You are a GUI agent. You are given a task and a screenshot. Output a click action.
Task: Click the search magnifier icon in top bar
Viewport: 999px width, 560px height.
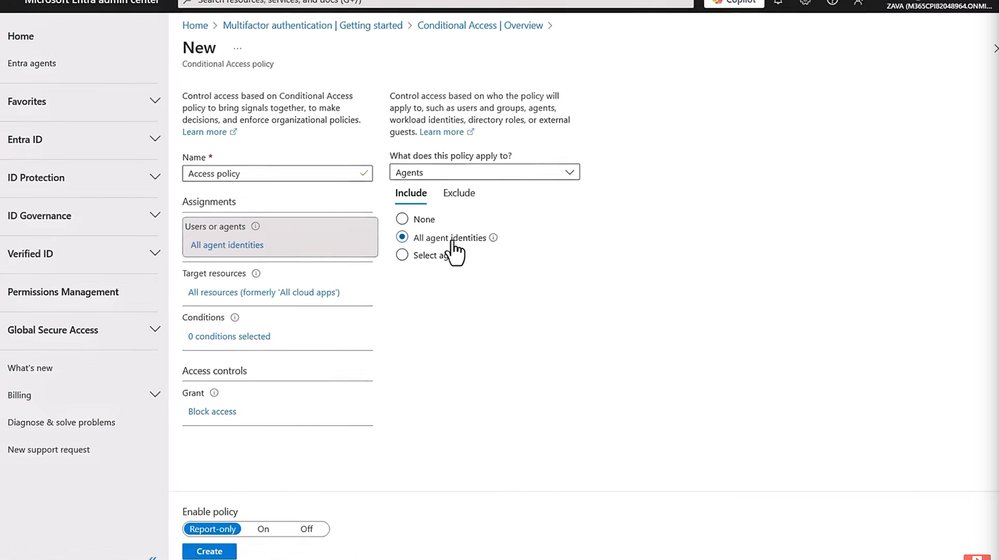coord(187,2)
